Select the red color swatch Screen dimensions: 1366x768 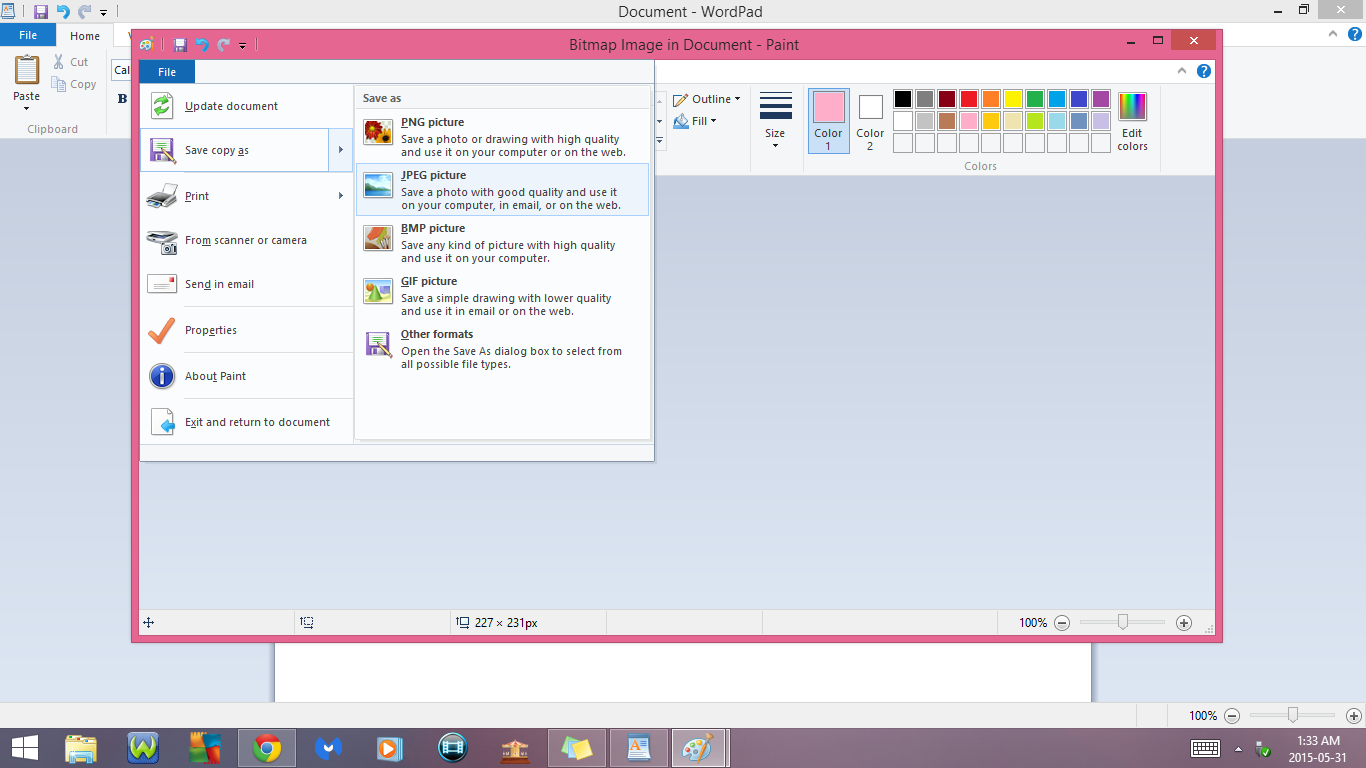click(x=969, y=98)
